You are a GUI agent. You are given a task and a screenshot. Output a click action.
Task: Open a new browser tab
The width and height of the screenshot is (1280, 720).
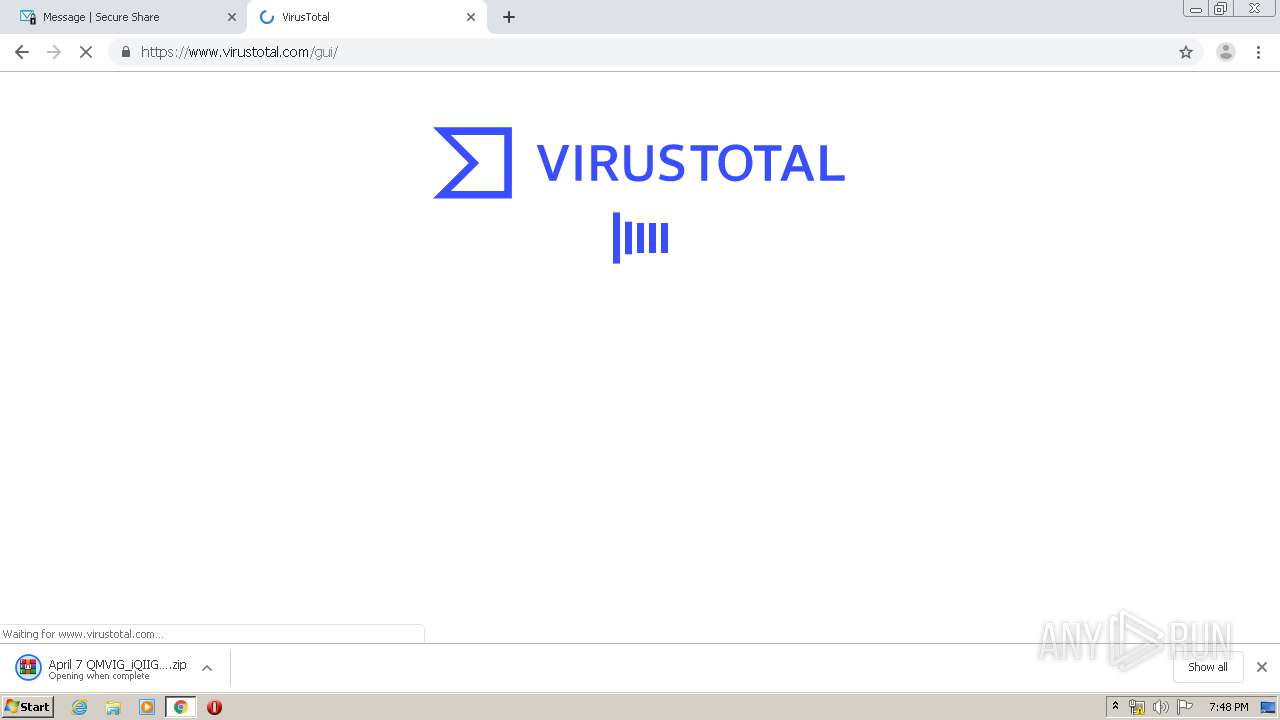[509, 17]
